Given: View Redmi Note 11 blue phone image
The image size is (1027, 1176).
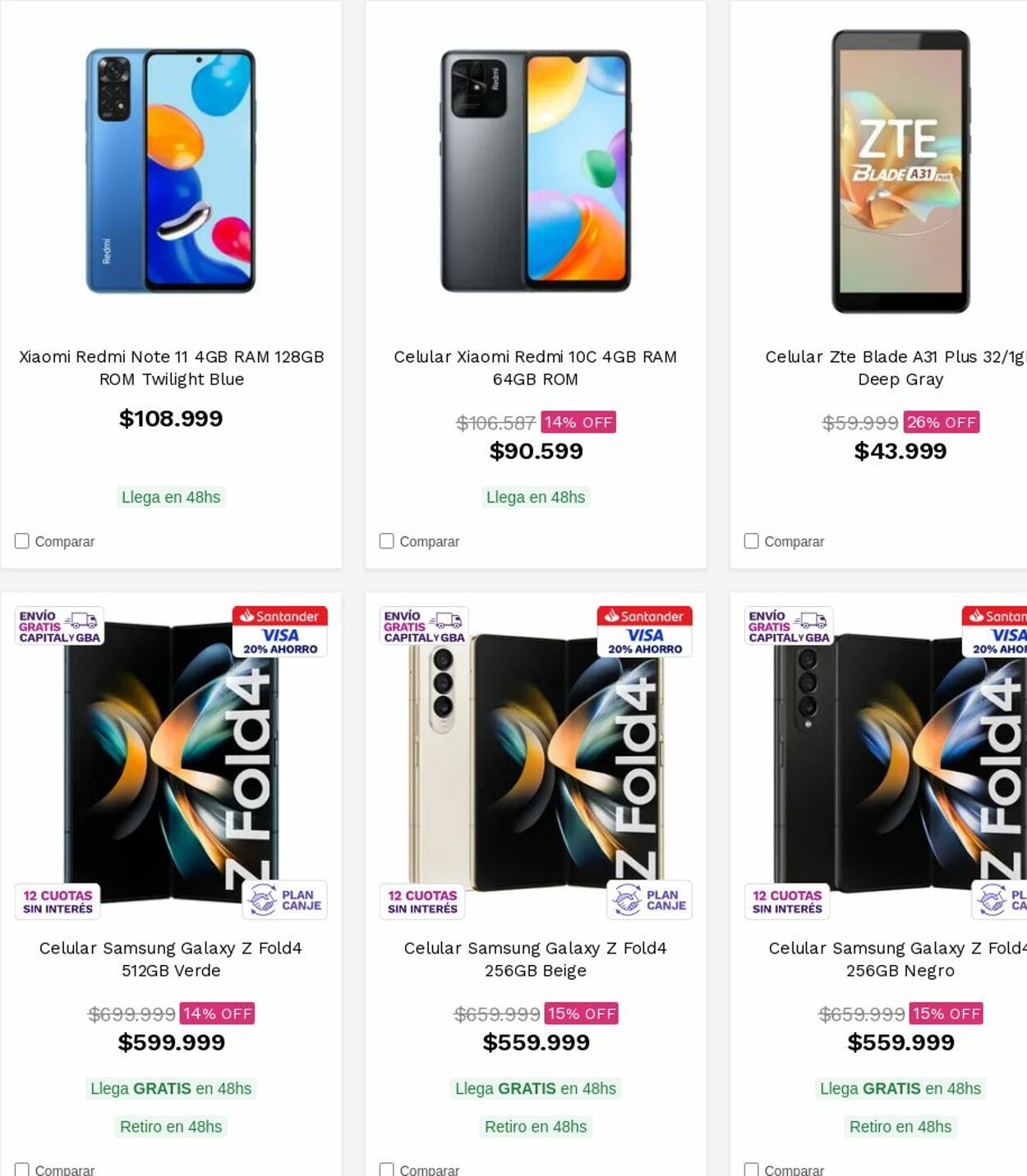Looking at the screenshot, I should click(x=171, y=171).
